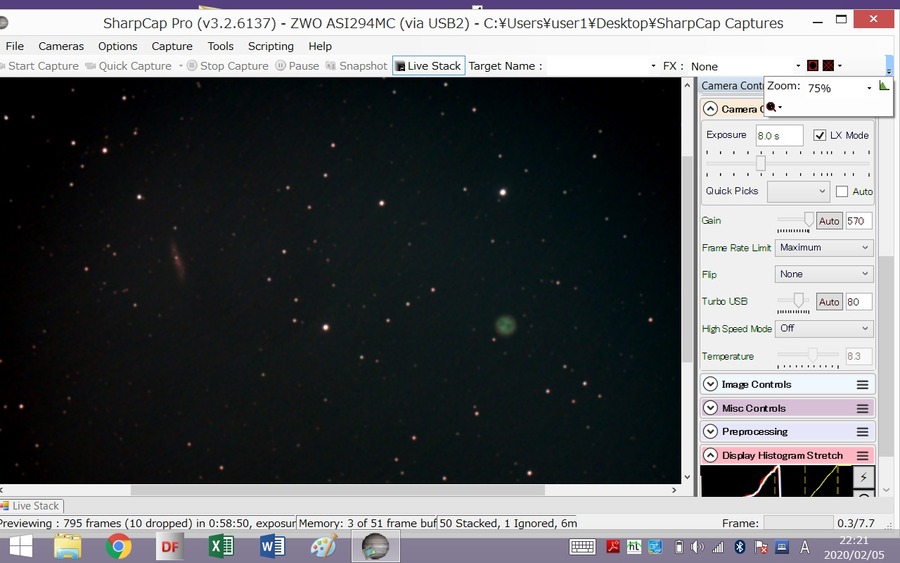
Task: Click the touch keyboard tray icon
Action: tap(582, 547)
